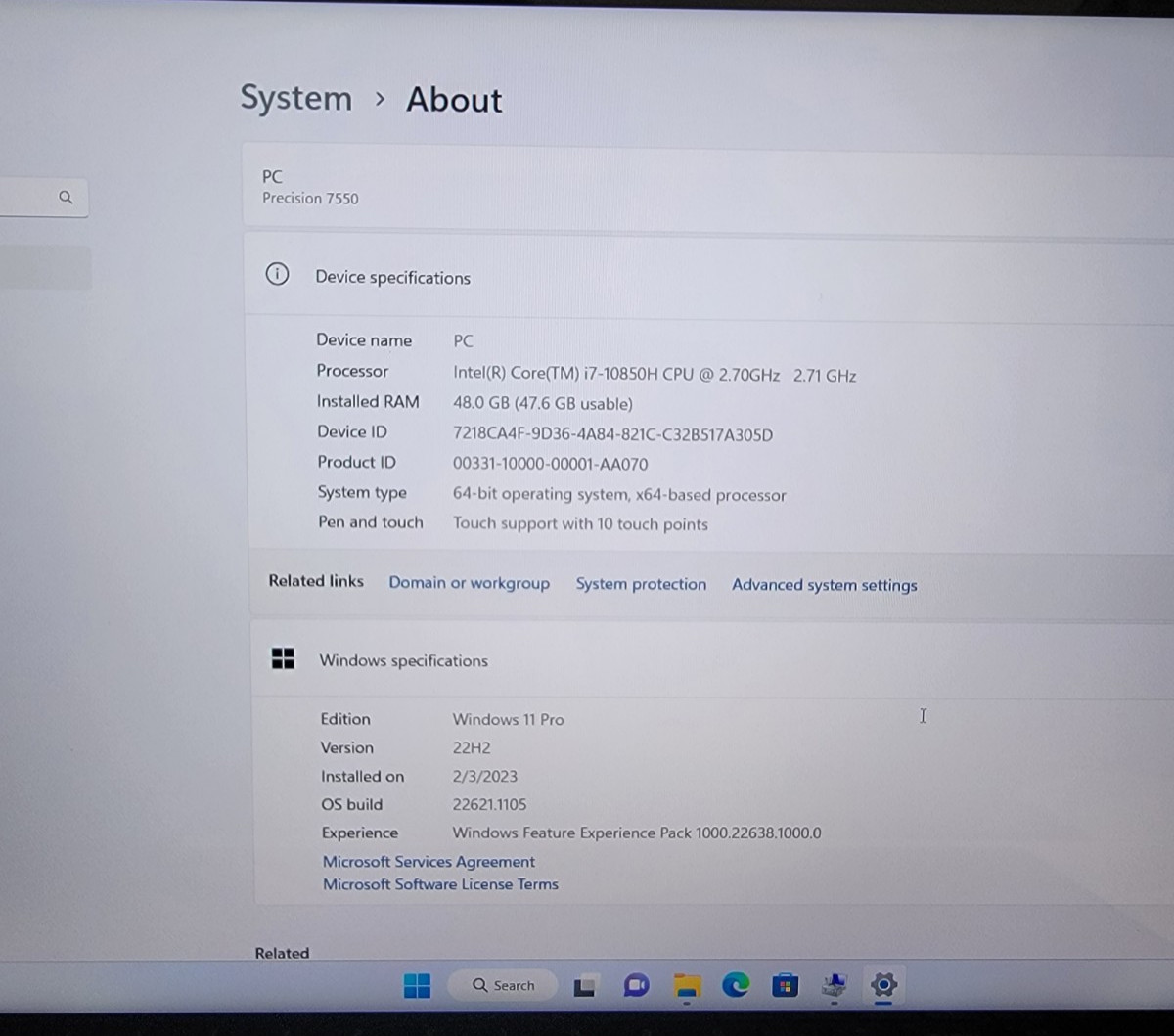Click the Related links label
The image size is (1174, 1036).
click(316, 580)
